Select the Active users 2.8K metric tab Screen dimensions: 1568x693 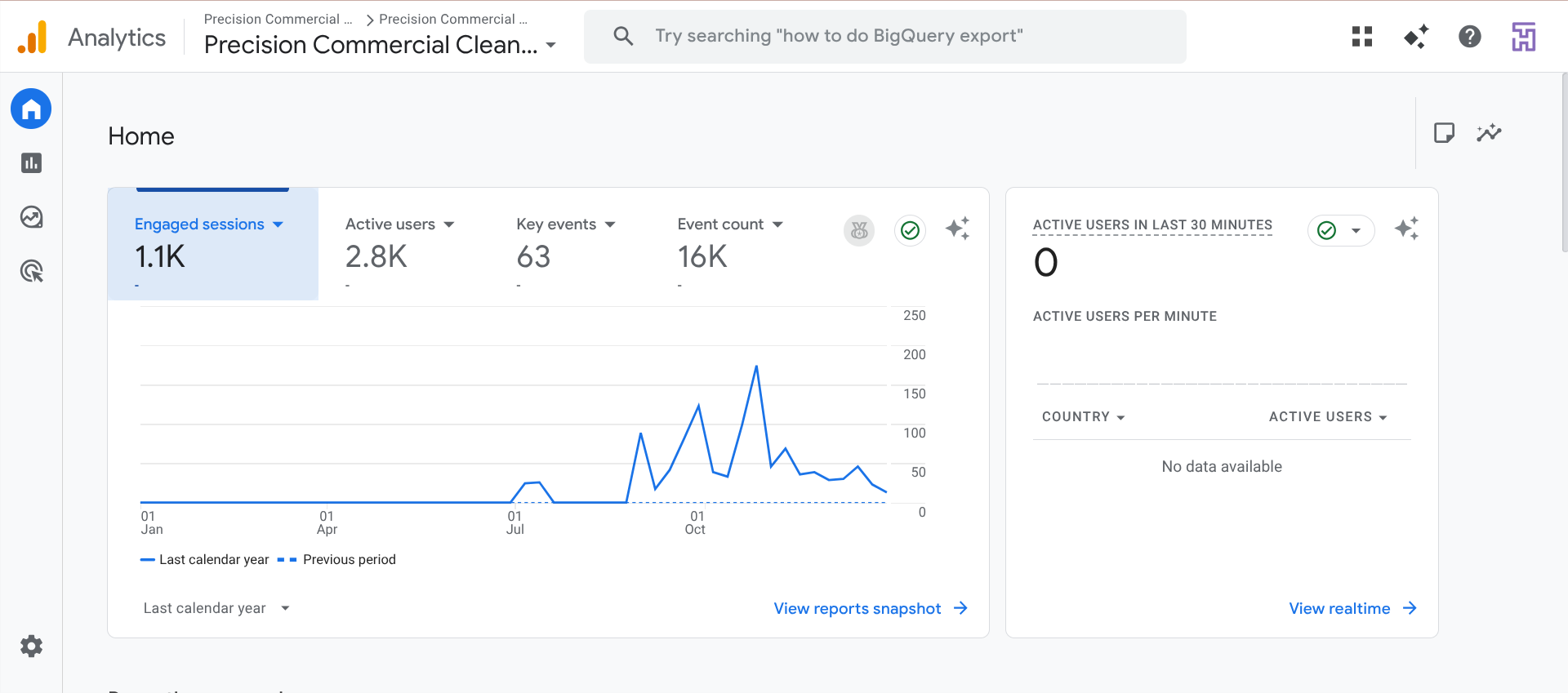click(400, 244)
